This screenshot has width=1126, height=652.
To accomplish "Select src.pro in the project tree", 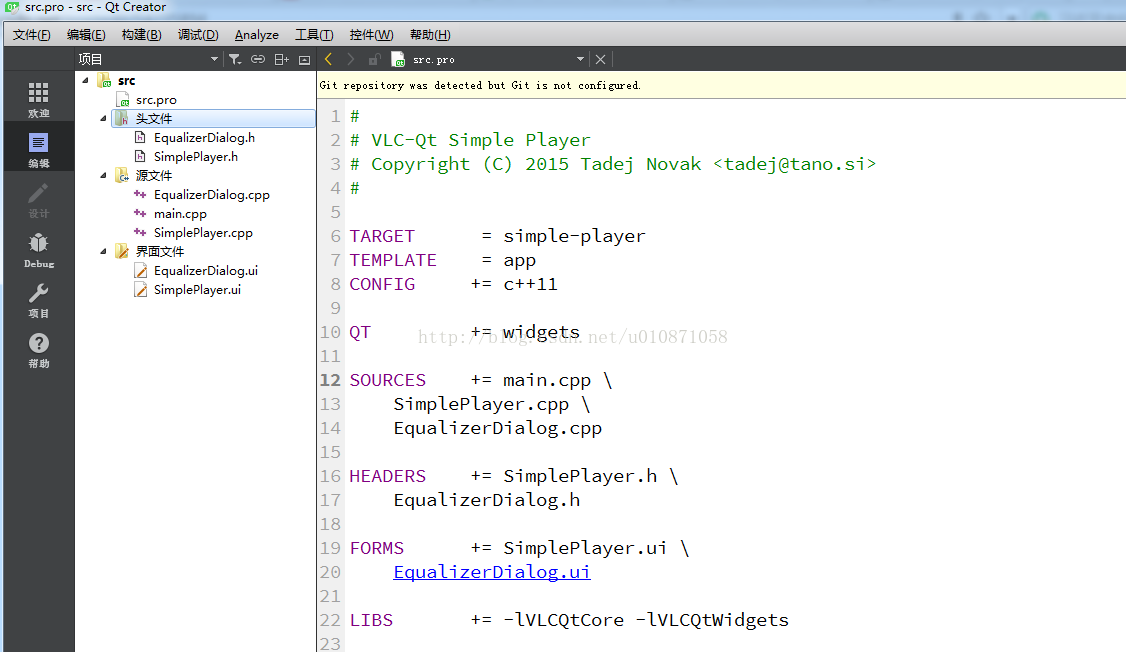I will pos(156,100).
